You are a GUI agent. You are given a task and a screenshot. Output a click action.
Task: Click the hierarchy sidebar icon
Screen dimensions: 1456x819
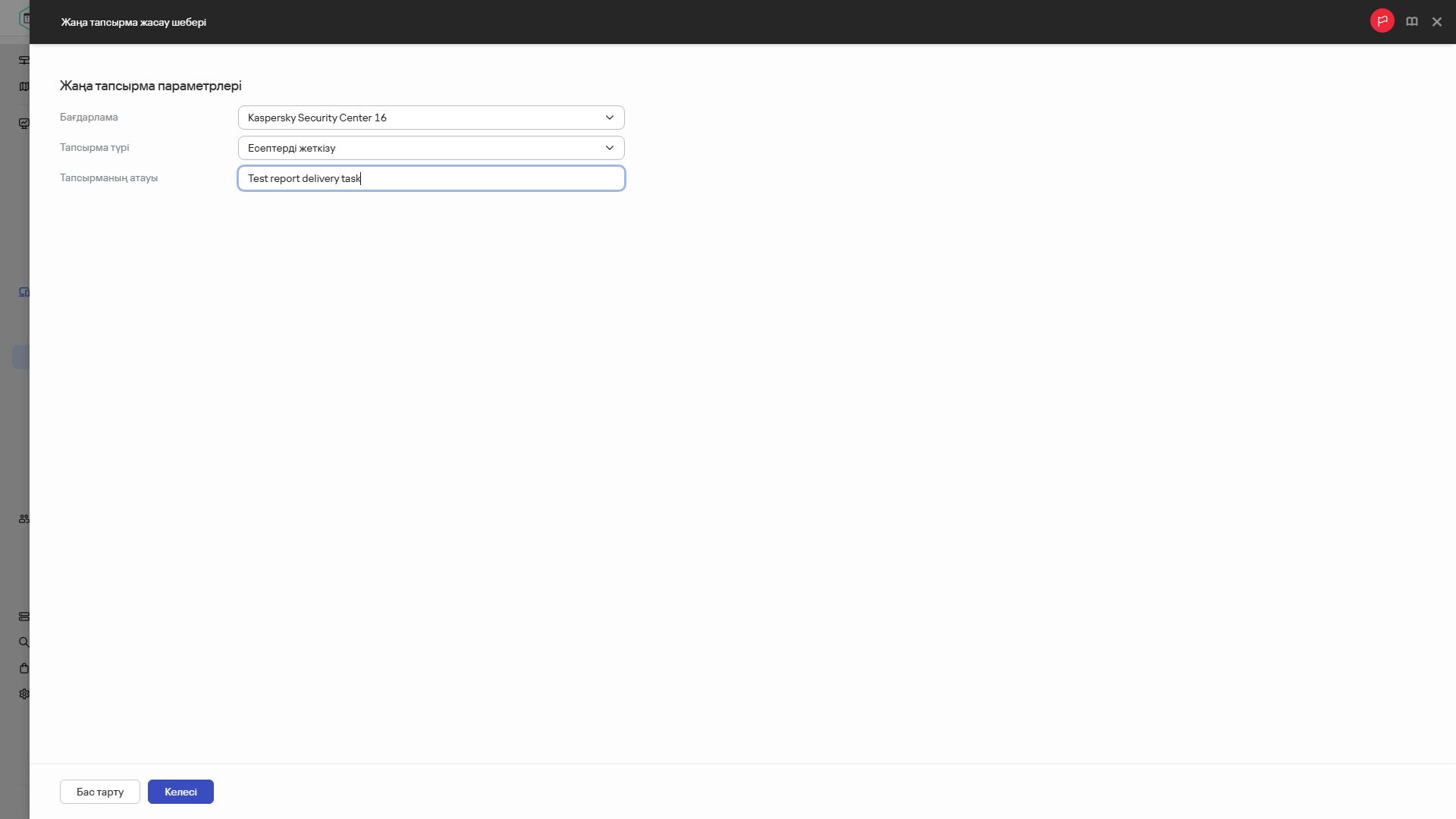(x=24, y=60)
